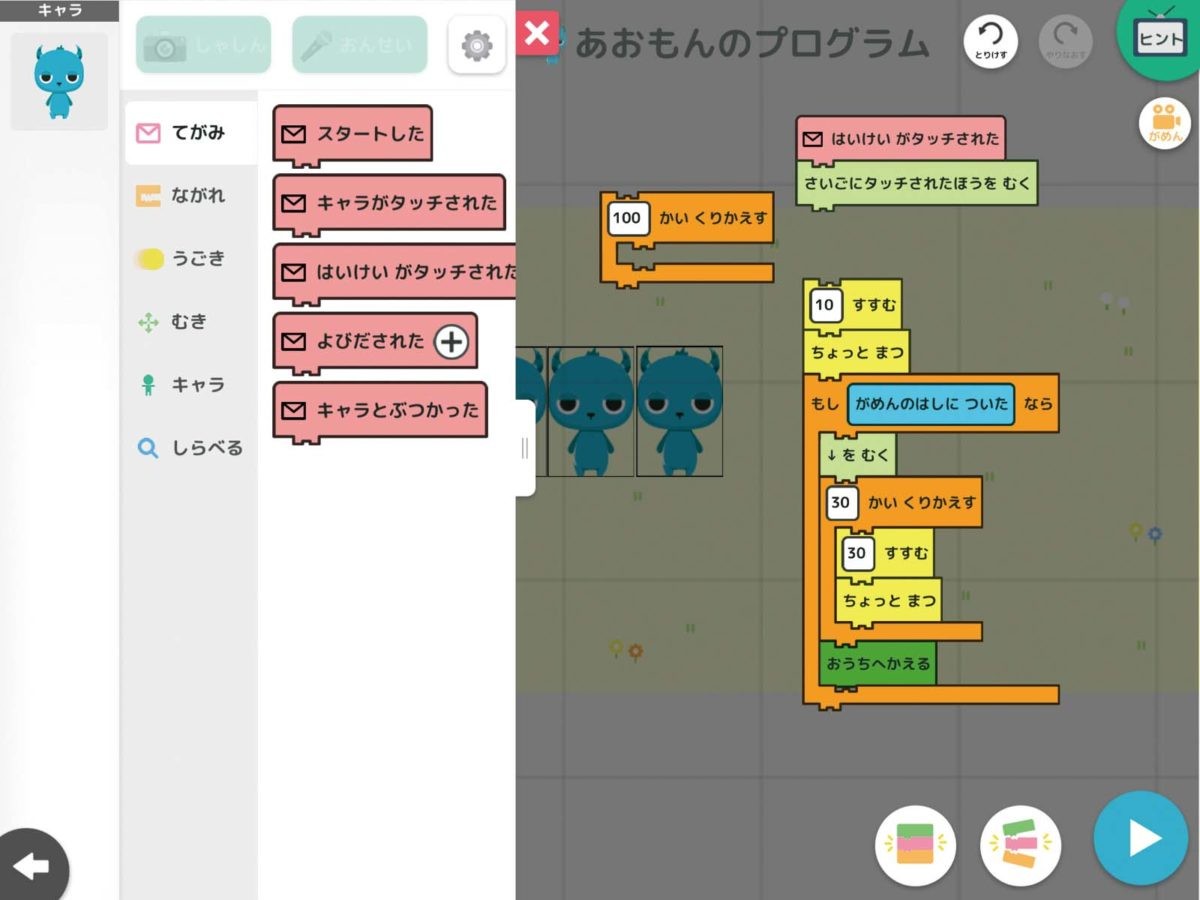This screenshot has height=900, width=1200.
Task: Select the むき category
Action: click(x=190, y=322)
